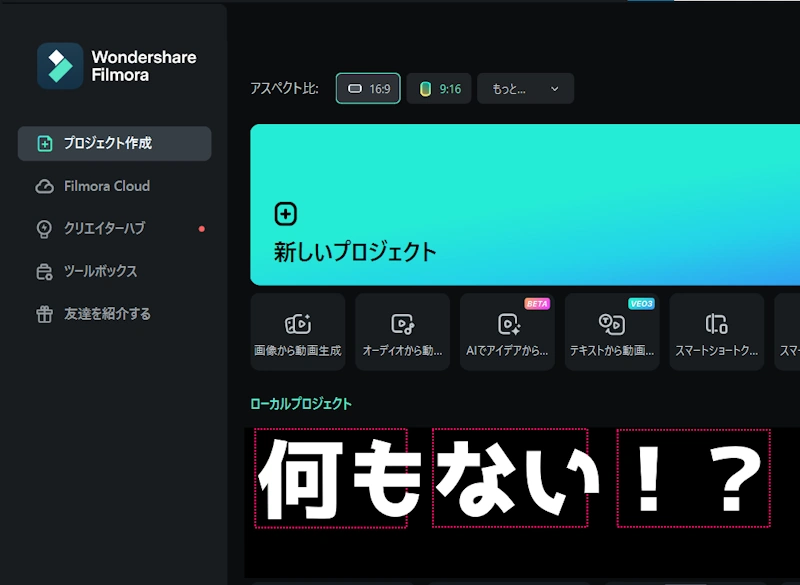Launch AIでアイデアから動画 (BETA) tool
Screen dimensions: 800x585
[507, 332]
